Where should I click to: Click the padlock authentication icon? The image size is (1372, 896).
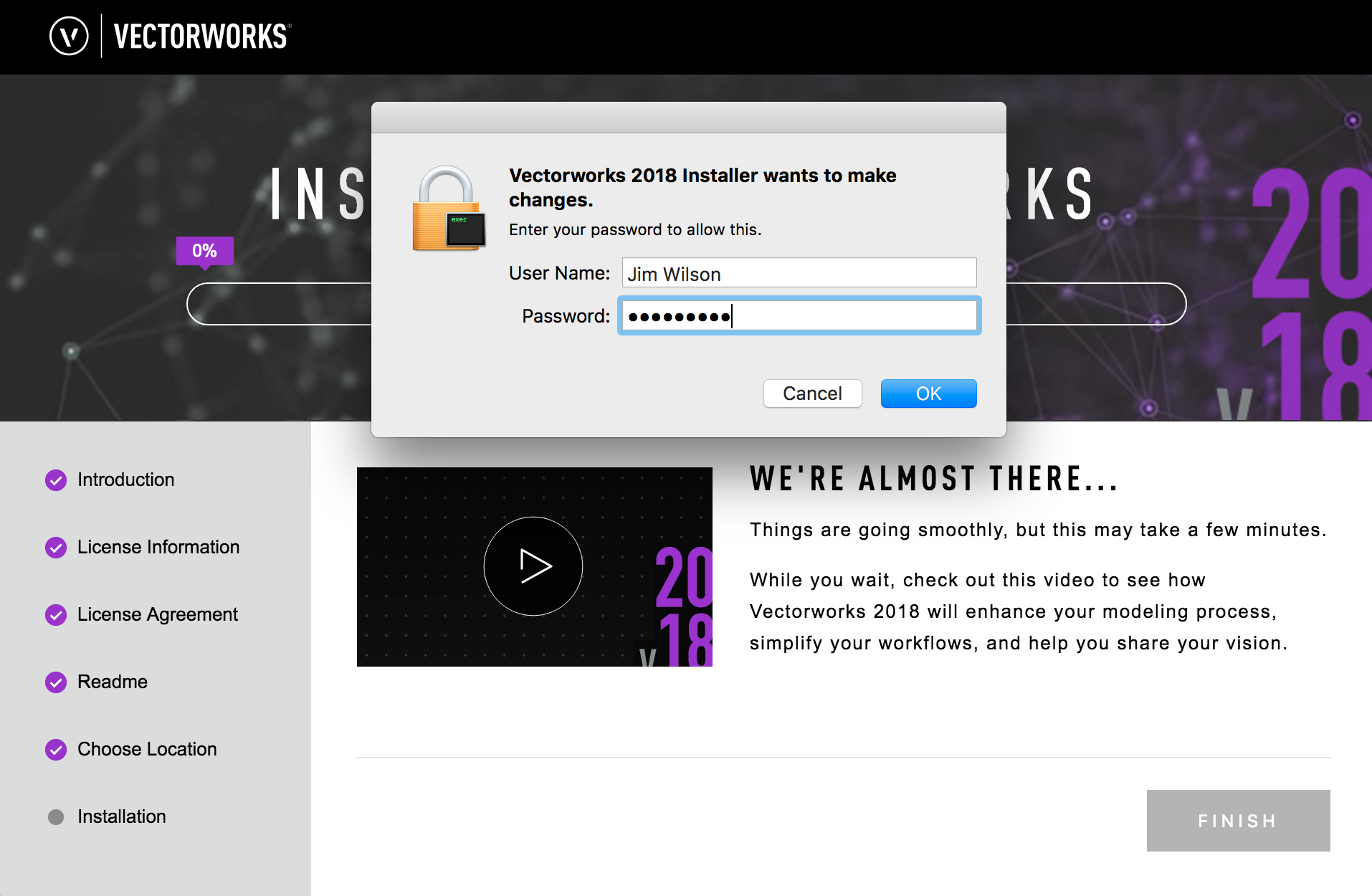[x=448, y=209]
